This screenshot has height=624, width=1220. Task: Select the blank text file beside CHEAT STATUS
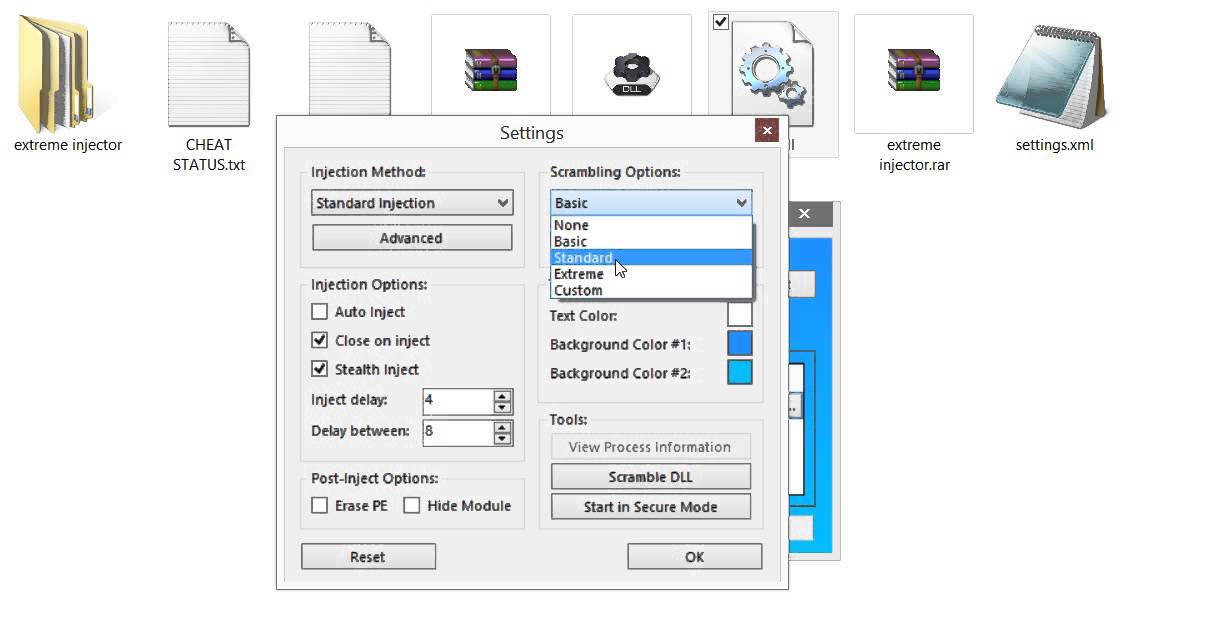(x=349, y=68)
